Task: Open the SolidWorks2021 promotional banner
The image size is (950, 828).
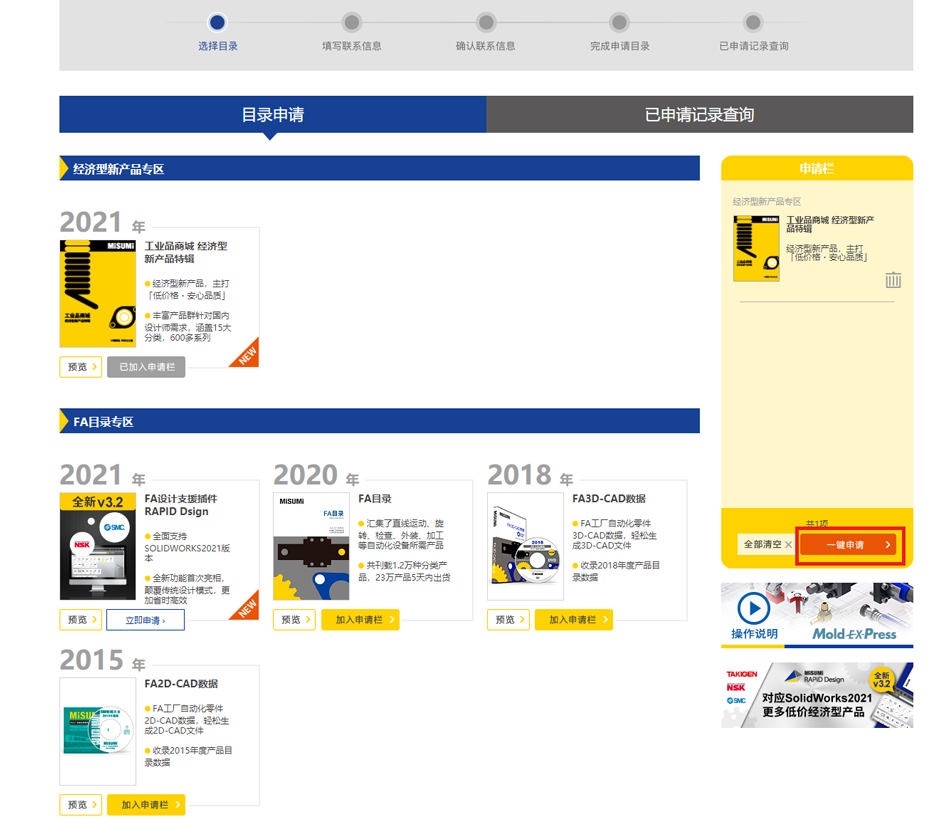Action: (817, 695)
